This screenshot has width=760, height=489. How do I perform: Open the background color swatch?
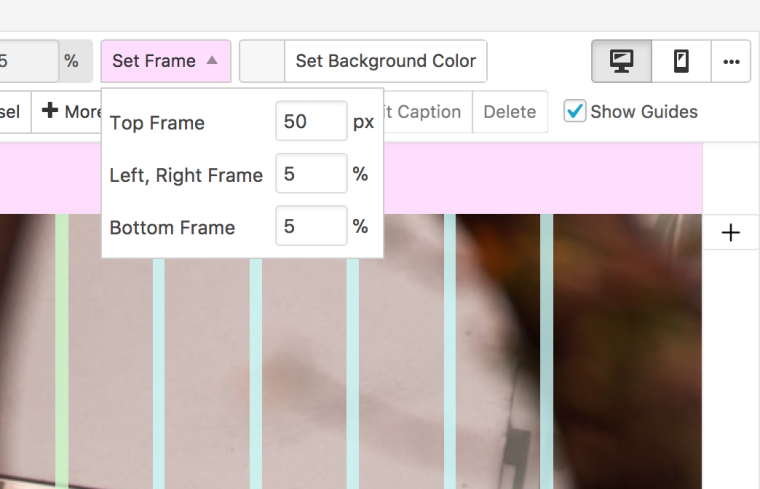(262, 61)
